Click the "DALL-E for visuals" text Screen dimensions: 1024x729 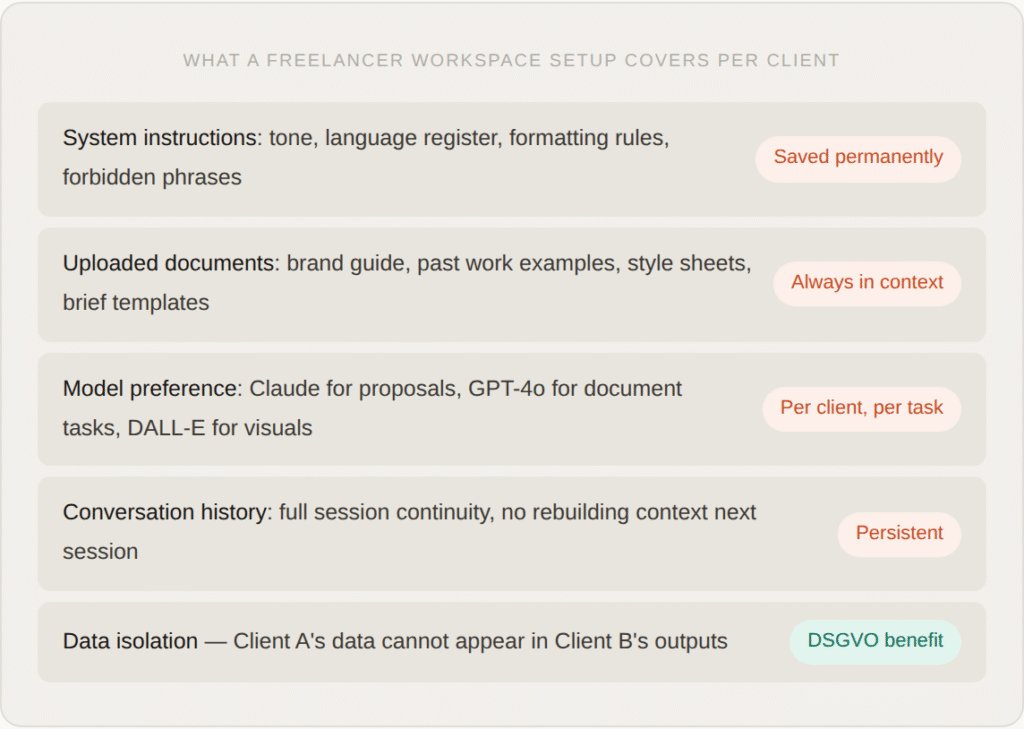point(220,428)
